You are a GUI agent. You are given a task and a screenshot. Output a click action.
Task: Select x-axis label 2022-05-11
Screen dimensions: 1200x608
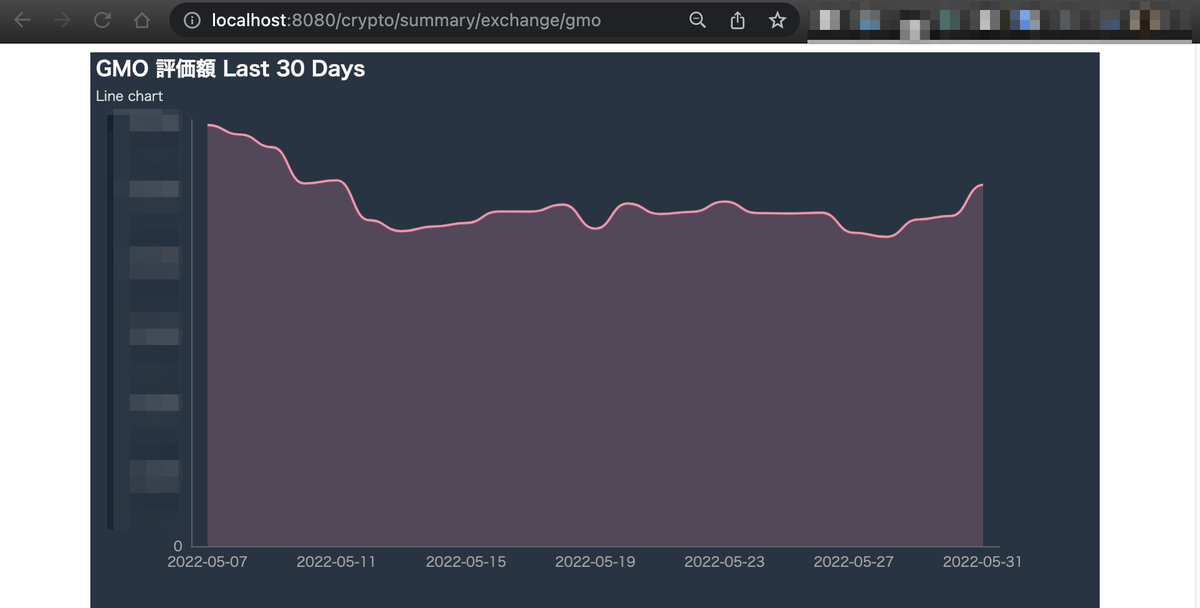(336, 562)
